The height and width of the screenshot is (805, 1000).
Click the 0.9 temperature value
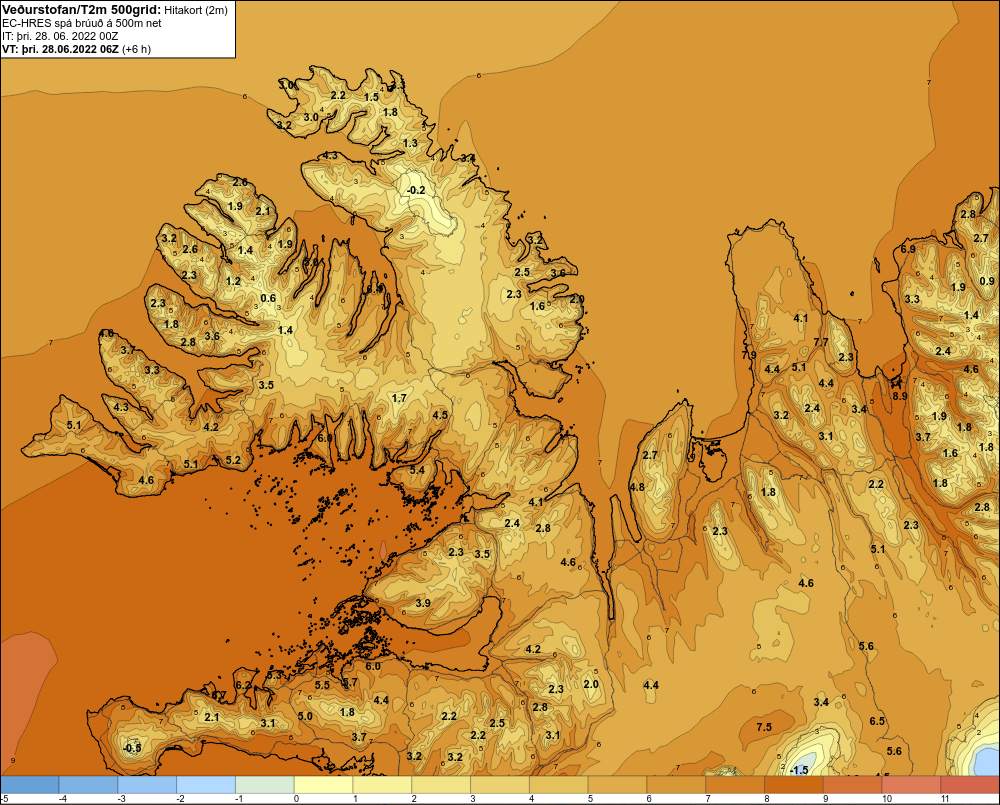[987, 281]
